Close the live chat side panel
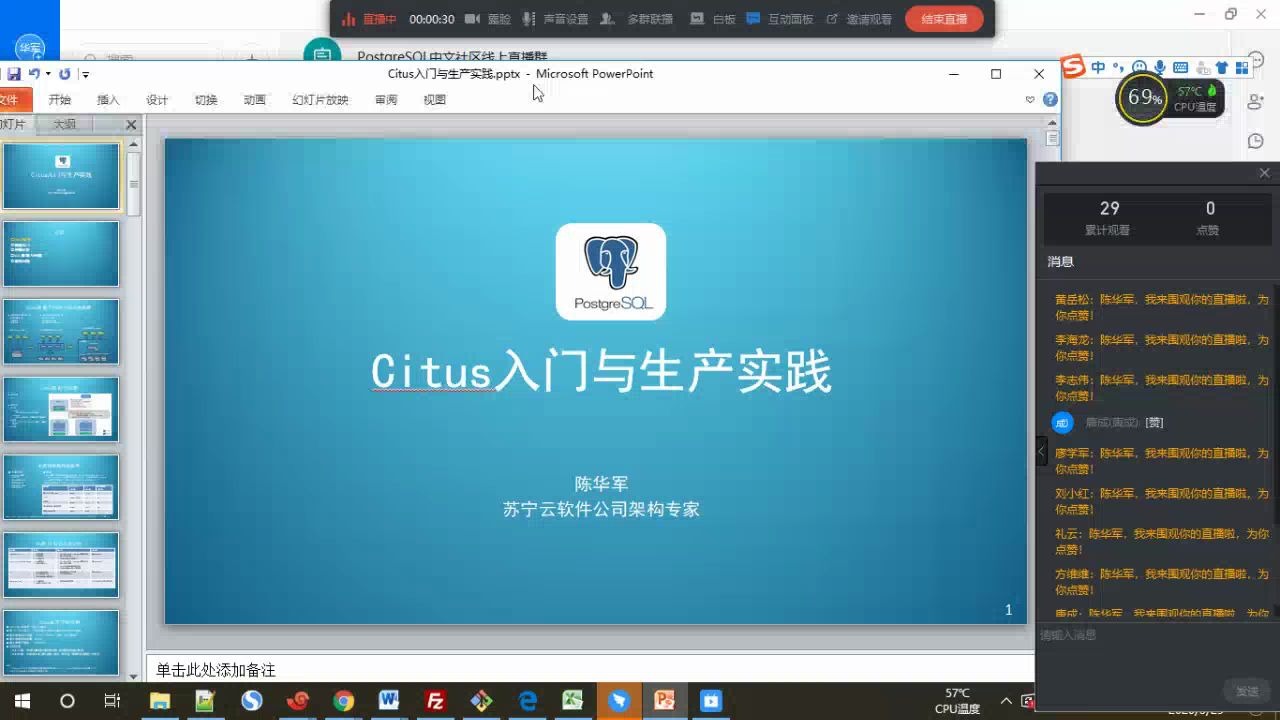Viewport: 1280px width, 720px height. tap(1264, 173)
